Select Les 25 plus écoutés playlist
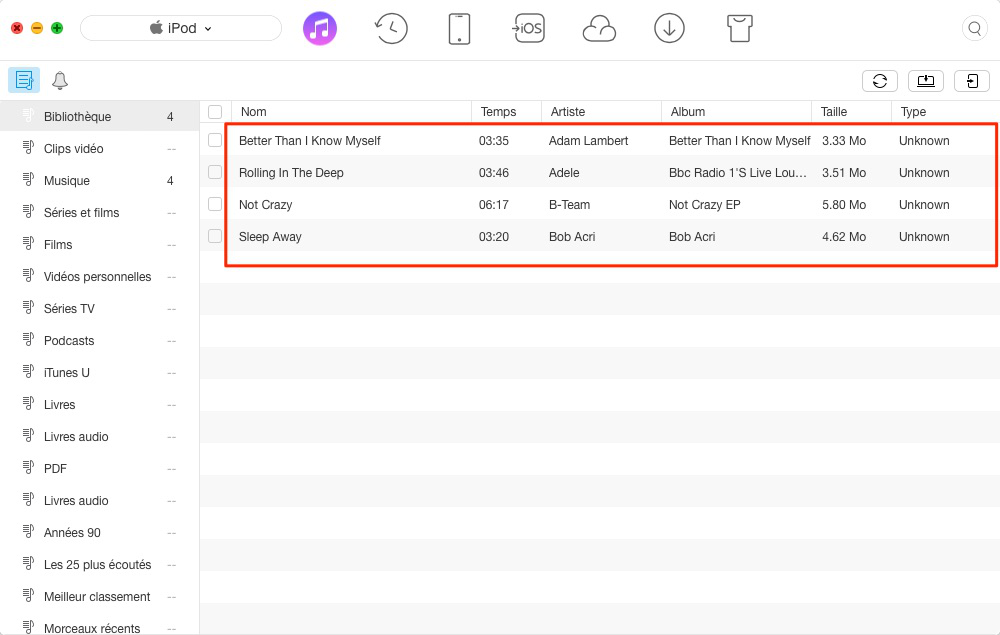Viewport: 1000px width, 635px height. click(99, 564)
